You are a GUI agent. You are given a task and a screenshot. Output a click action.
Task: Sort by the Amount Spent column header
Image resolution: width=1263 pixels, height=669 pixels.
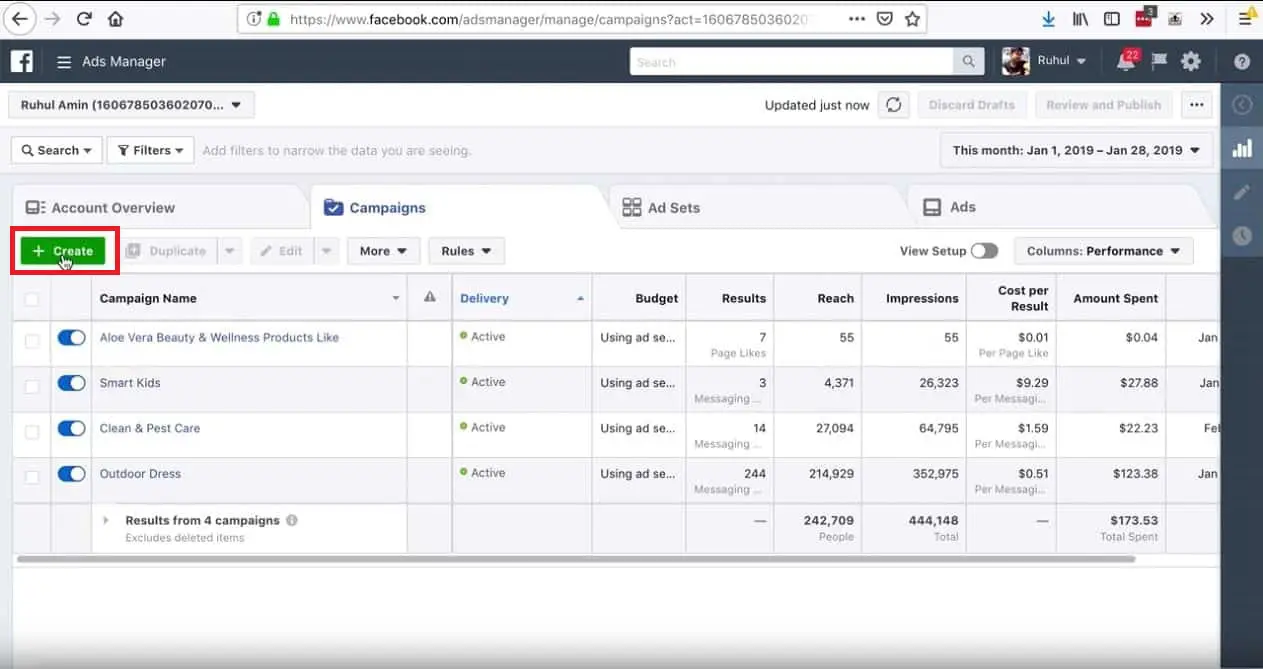click(1111, 298)
